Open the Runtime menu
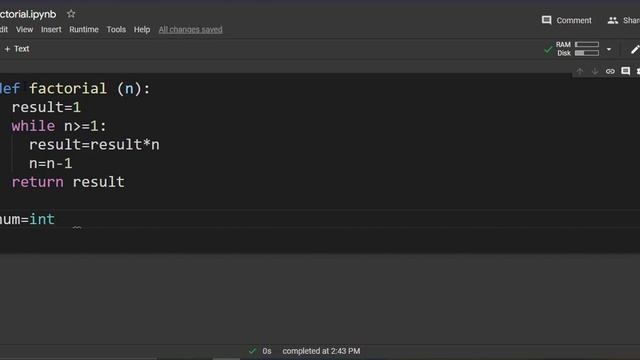This screenshot has width=640, height=360. (84, 29)
